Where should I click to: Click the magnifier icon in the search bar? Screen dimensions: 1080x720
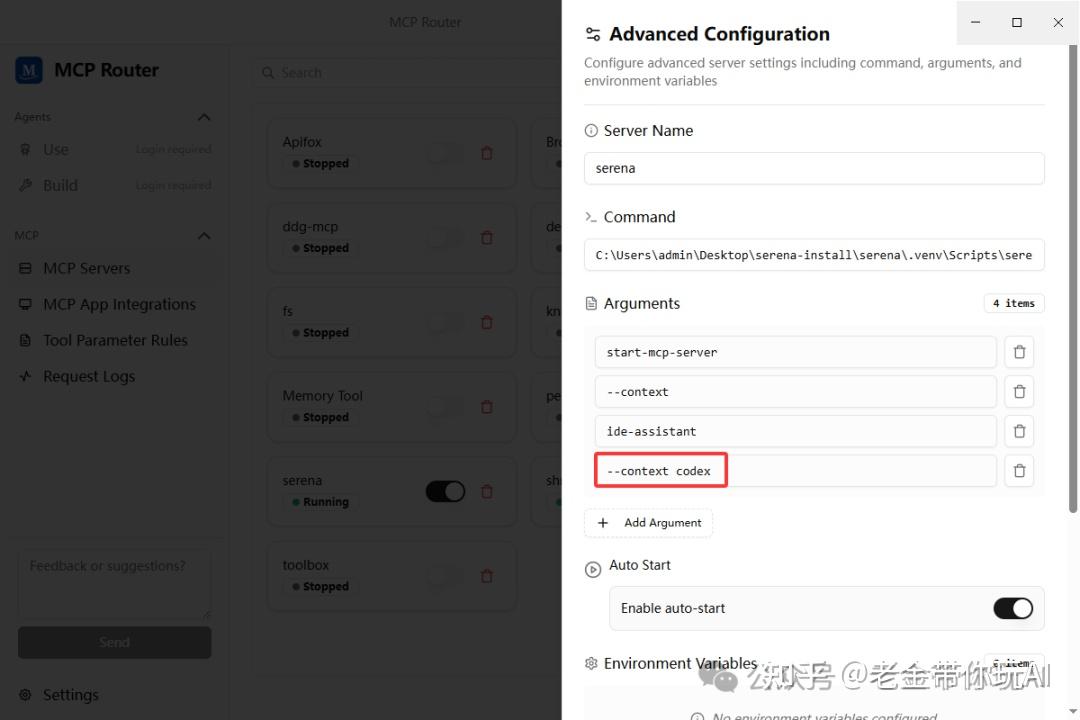click(267, 72)
